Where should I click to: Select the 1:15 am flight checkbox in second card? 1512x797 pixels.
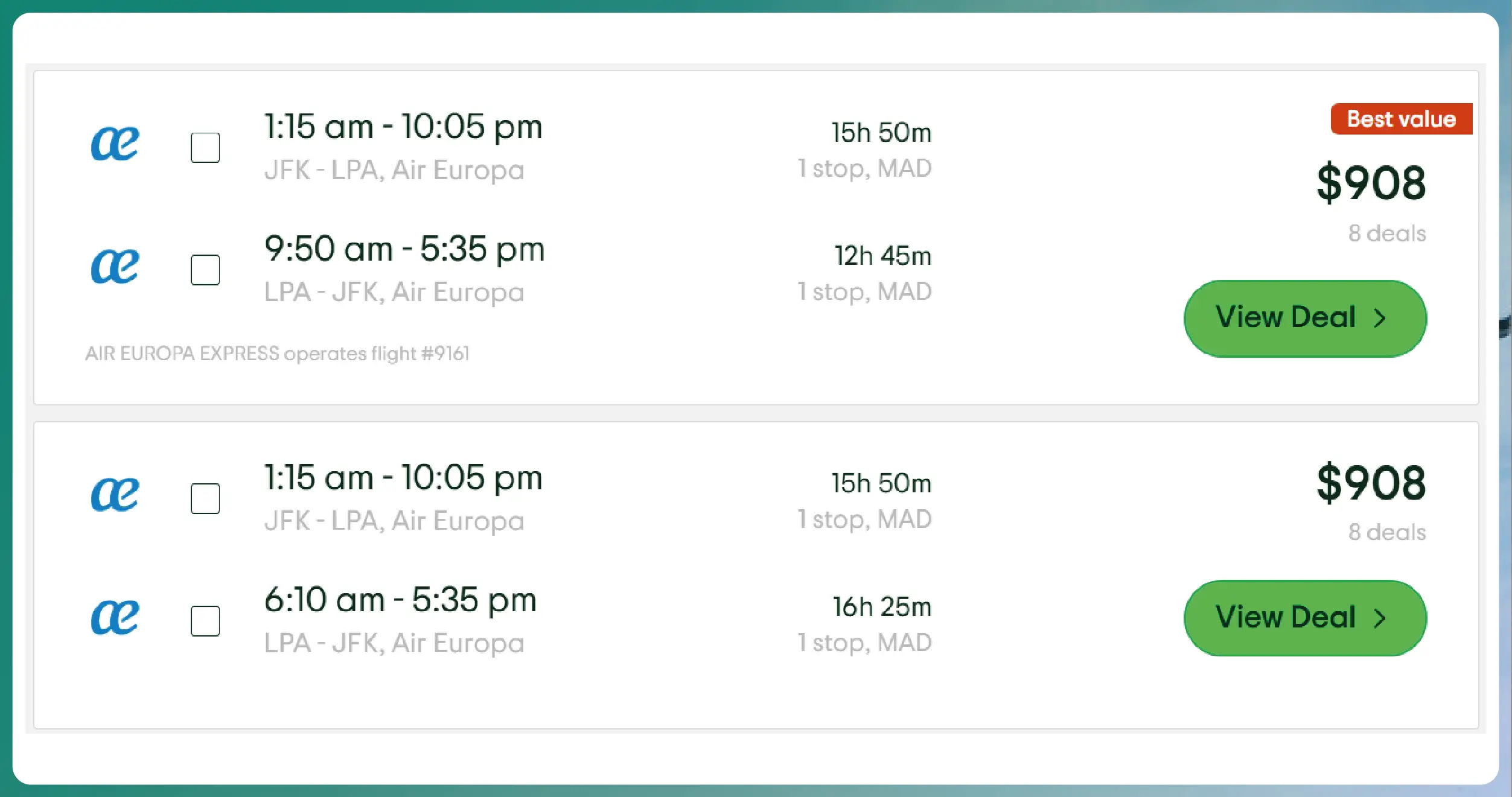tap(205, 498)
